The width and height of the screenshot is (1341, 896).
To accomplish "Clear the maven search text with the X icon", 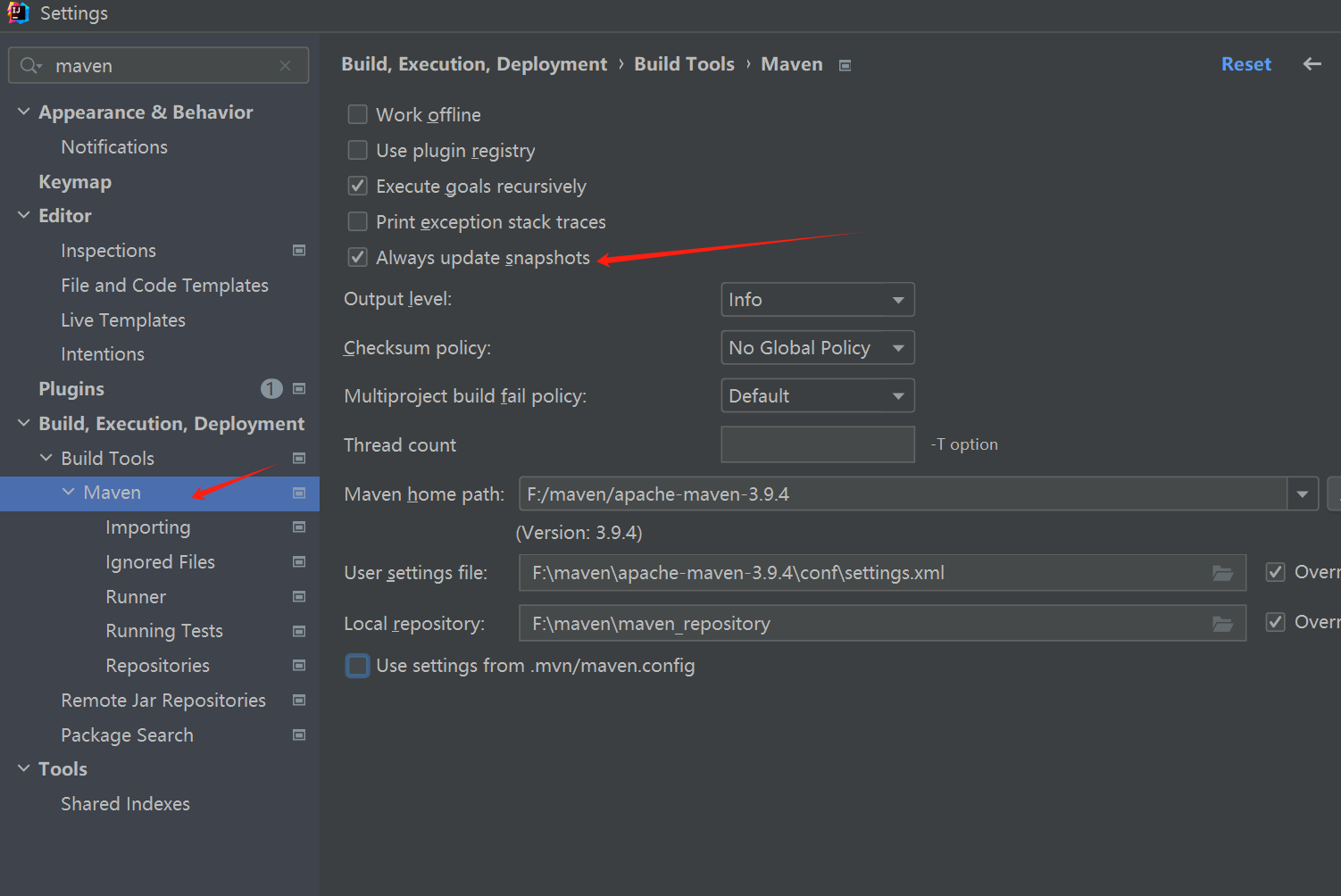I will [x=285, y=65].
